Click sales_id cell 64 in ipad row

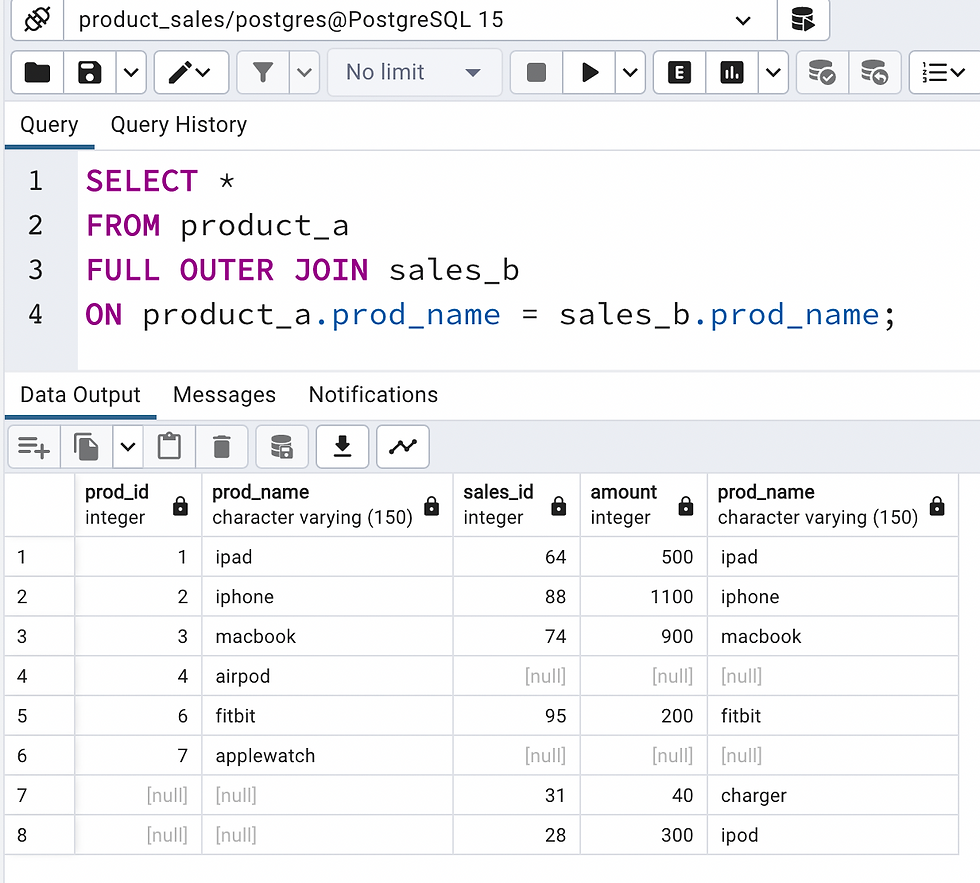(517, 557)
